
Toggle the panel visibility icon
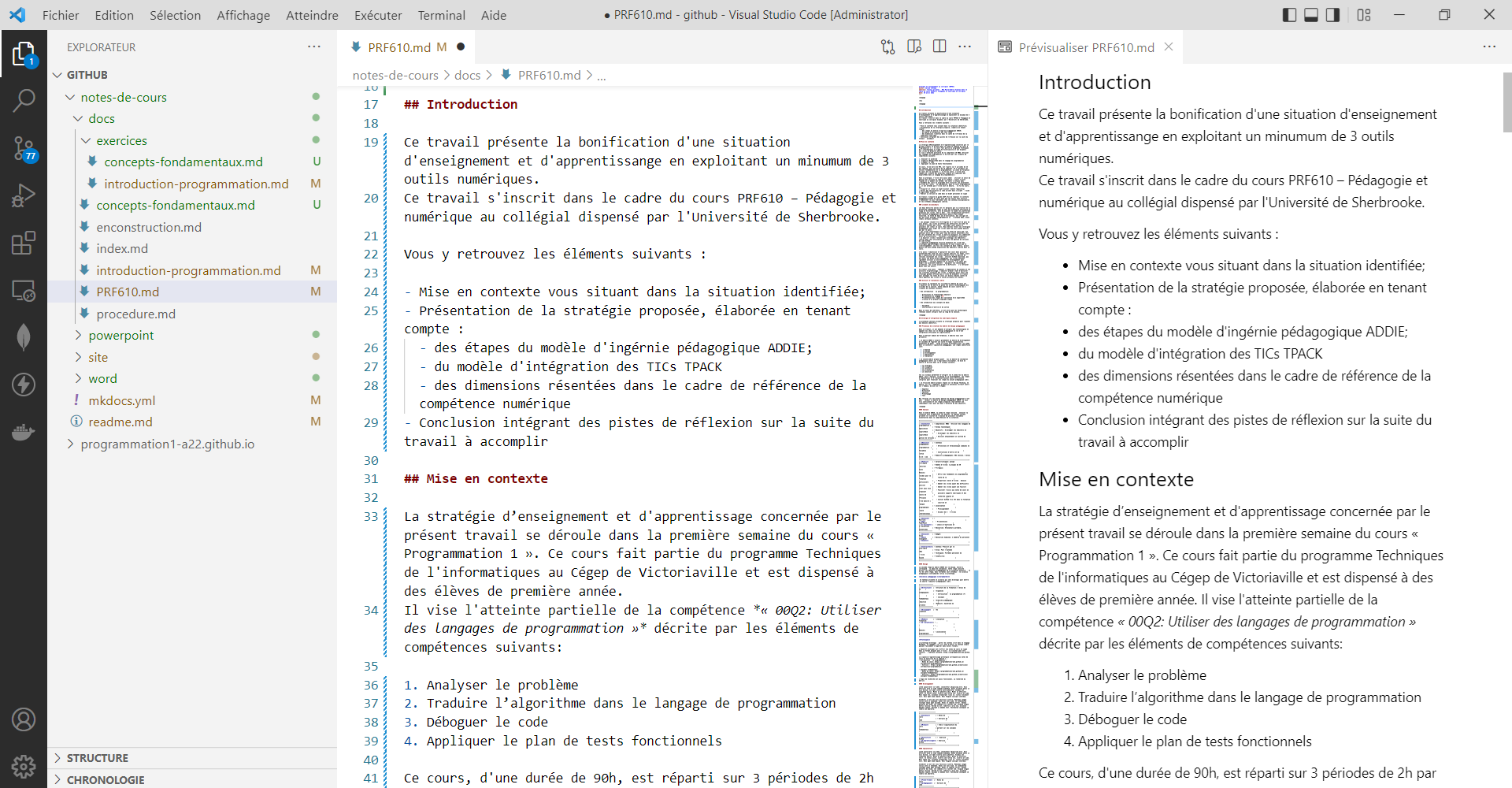(1310, 15)
